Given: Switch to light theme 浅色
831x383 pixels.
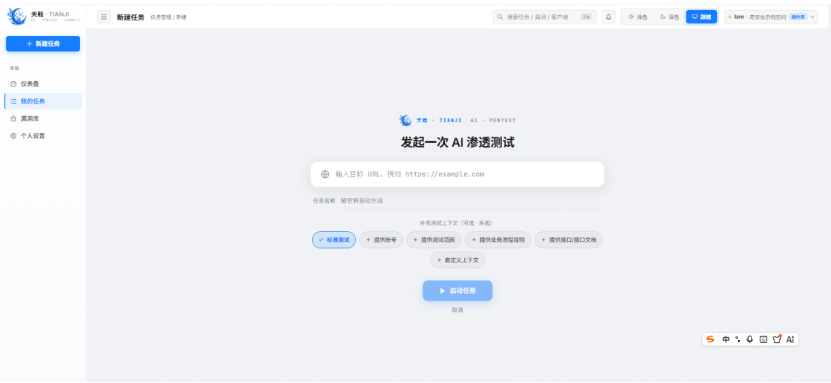Looking at the screenshot, I should [x=638, y=17].
